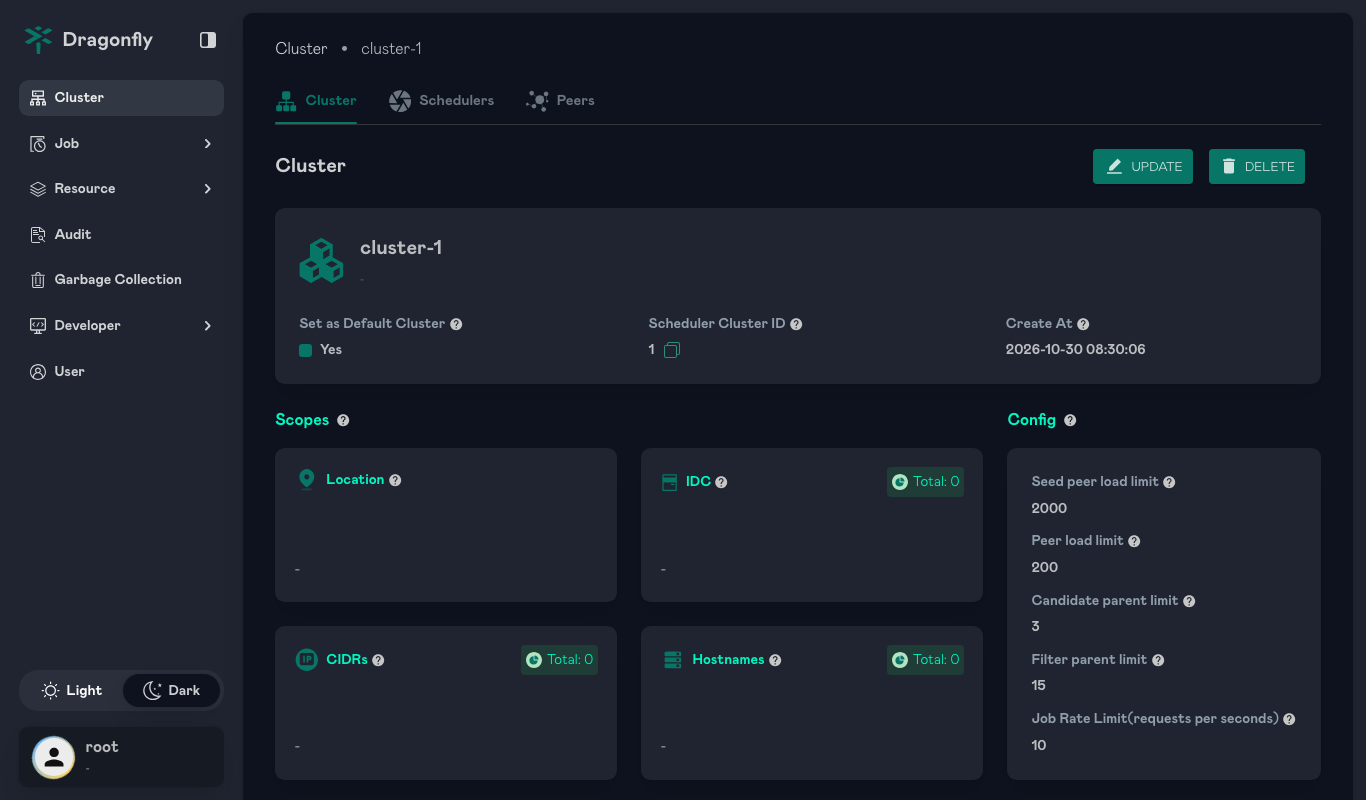Click the help icon beside Create At

point(1083,324)
